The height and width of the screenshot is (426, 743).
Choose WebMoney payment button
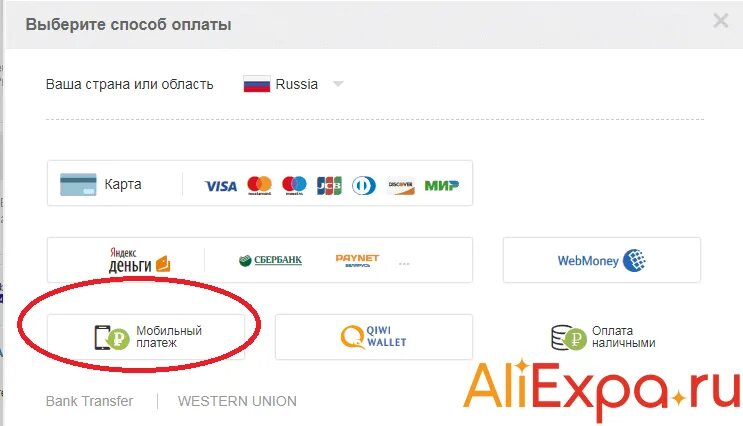[x=601, y=260]
